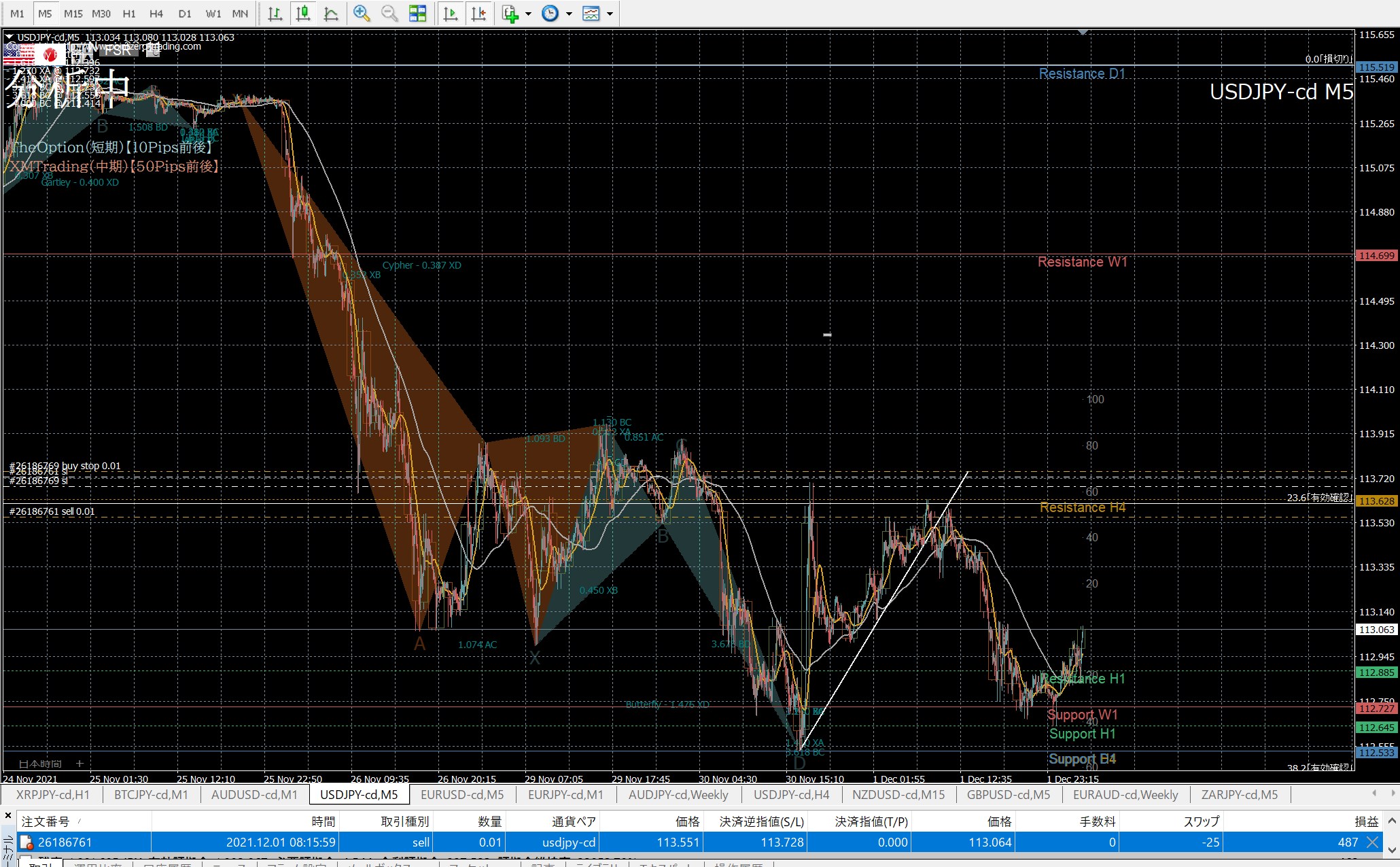Open the indicators list dropdown arrow
Screen dimensions: 1400x867
[528, 14]
